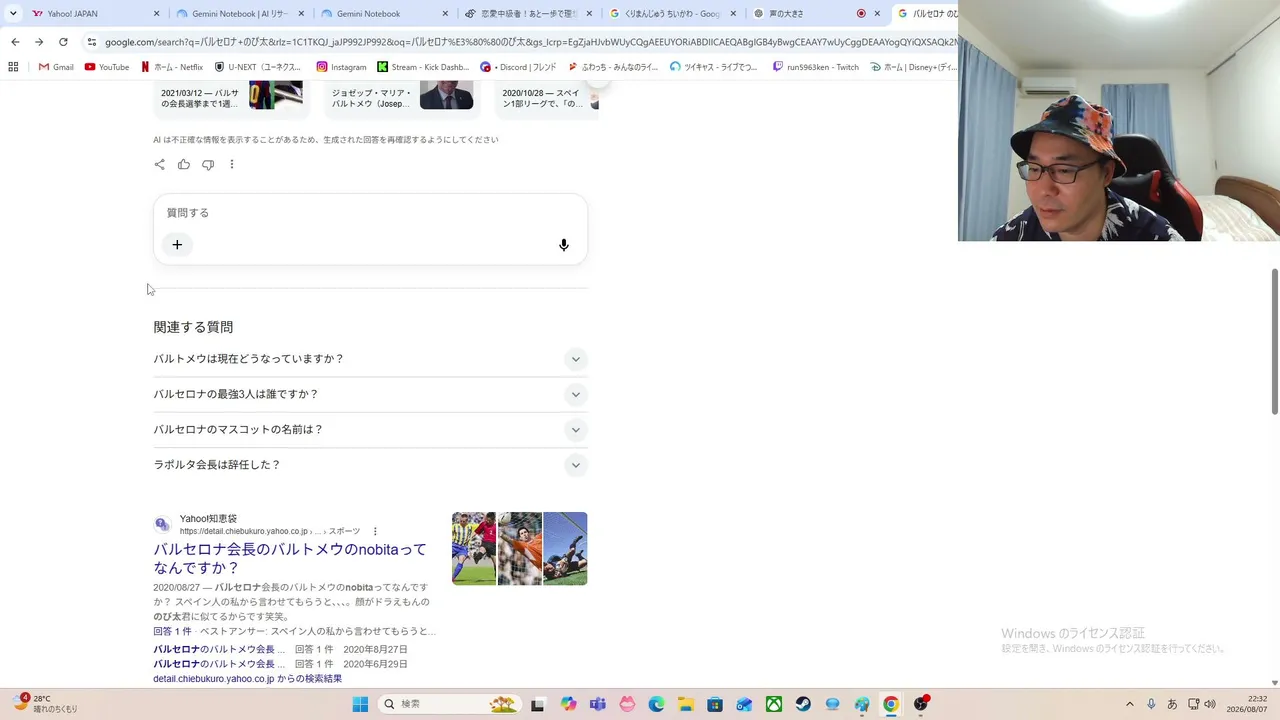Image resolution: width=1280 pixels, height=720 pixels.
Task: Open the tab search dropdown arrow
Action: (x=13, y=14)
